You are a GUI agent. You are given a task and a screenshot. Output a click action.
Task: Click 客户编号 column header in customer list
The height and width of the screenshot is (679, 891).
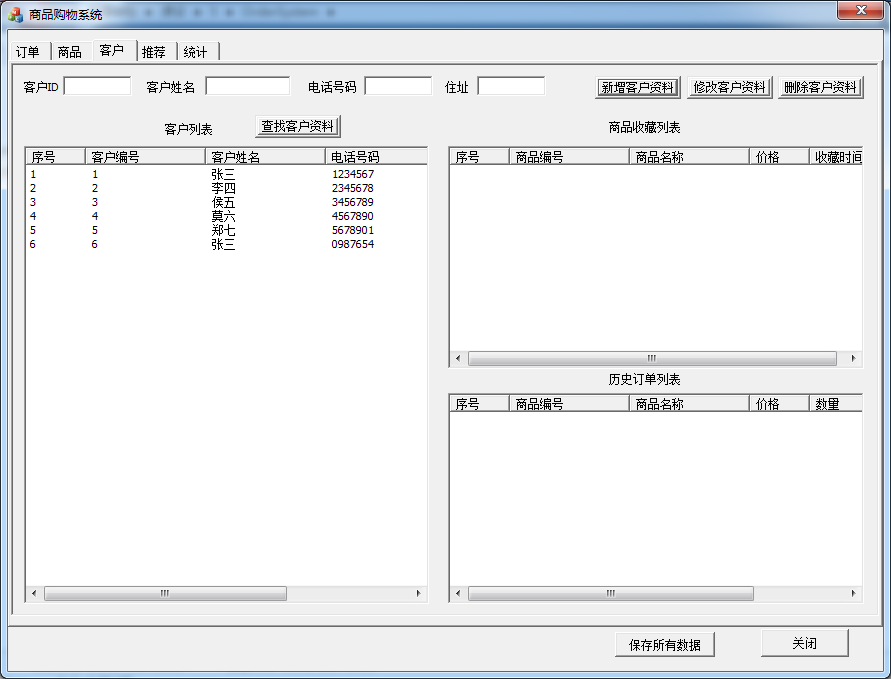click(x=145, y=156)
